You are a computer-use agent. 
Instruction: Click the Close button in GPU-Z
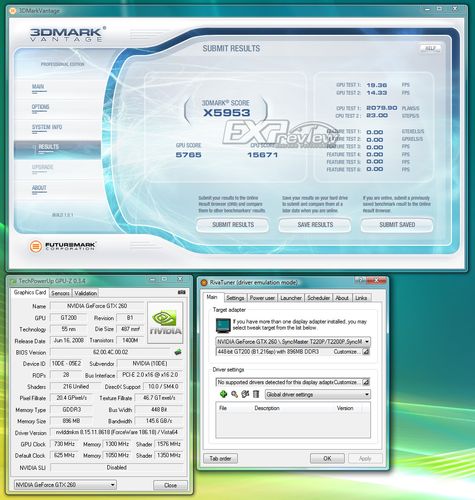(170, 485)
